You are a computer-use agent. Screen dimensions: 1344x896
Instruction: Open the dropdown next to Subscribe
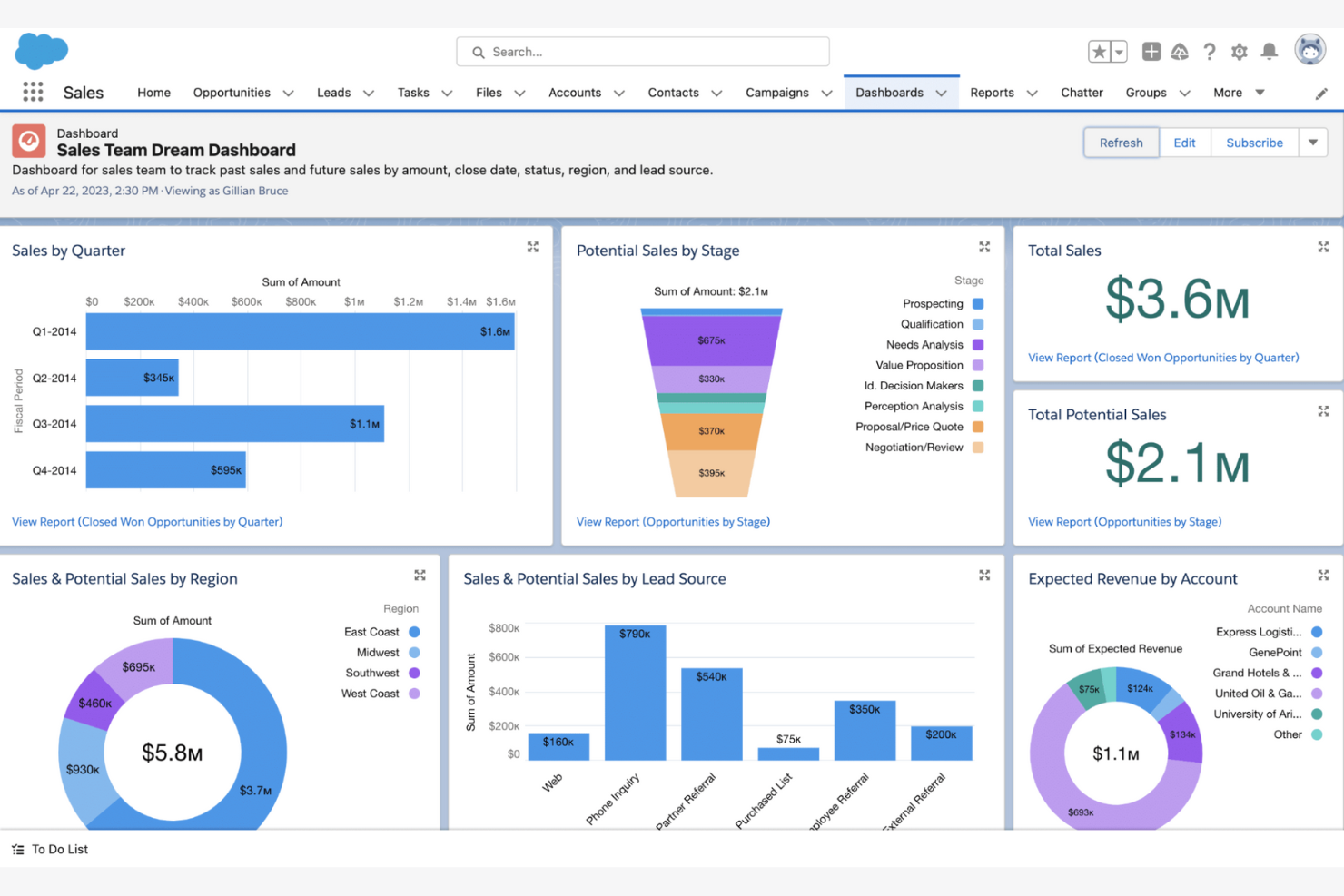click(1313, 143)
